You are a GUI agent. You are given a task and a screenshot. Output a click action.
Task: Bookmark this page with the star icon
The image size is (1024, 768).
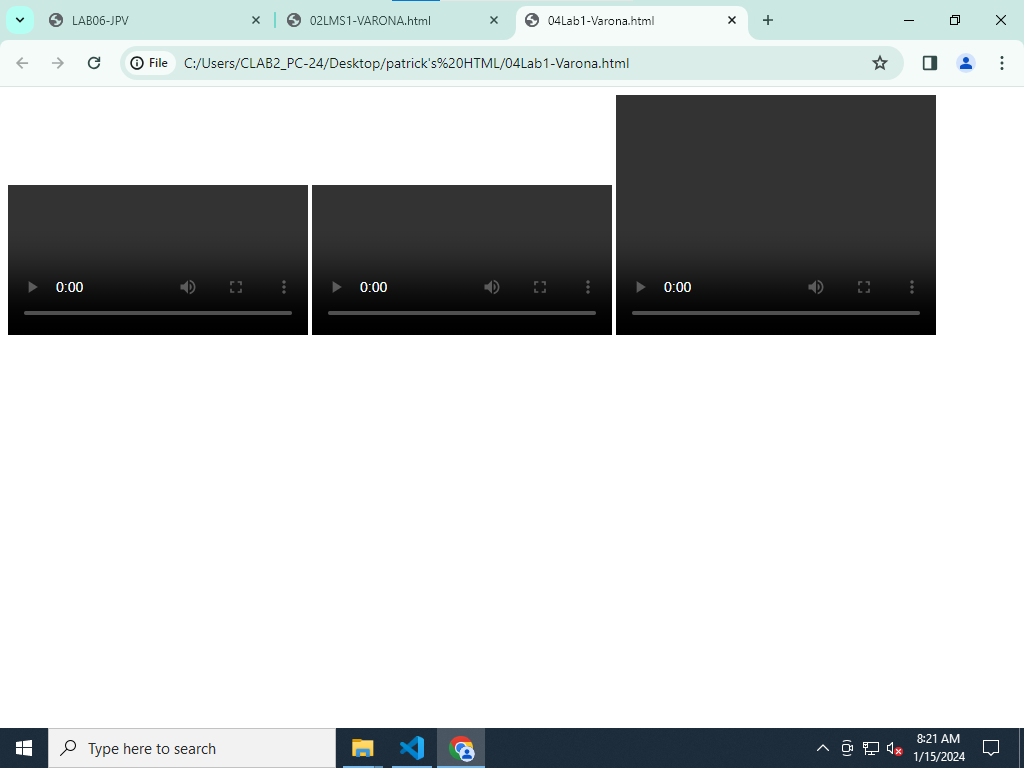point(880,63)
